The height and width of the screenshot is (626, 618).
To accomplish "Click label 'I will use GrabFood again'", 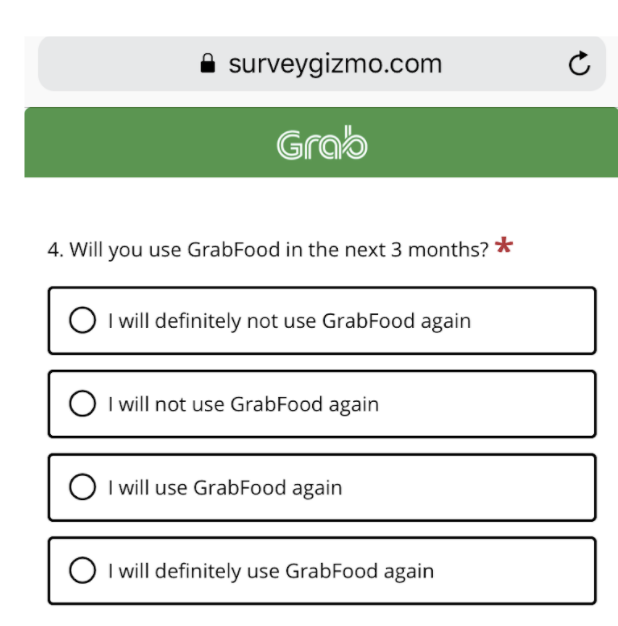I will (225, 488).
